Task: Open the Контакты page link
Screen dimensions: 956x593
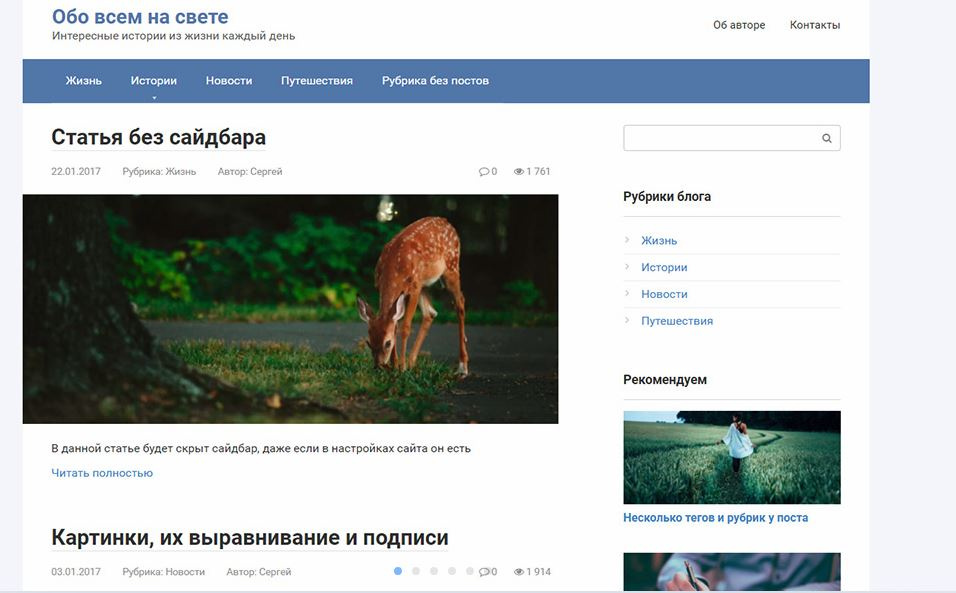Action: pos(815,25)
